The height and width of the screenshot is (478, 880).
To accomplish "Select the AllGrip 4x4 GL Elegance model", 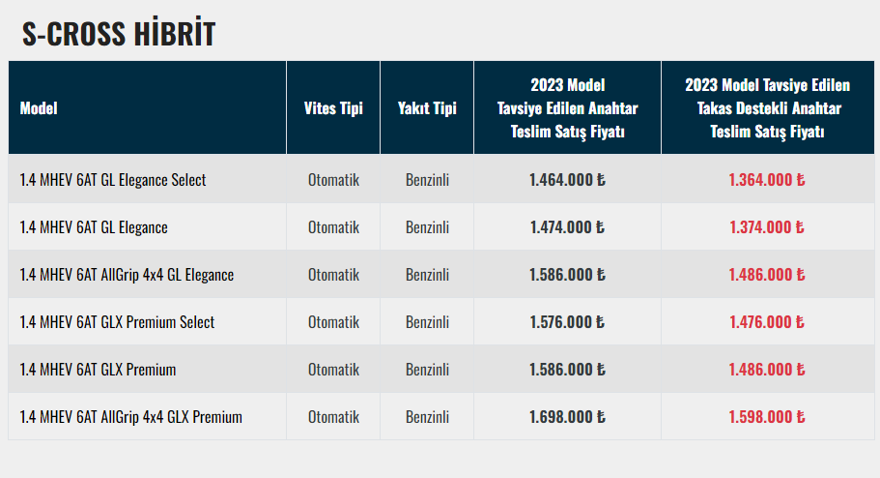I will pos(127,274).
